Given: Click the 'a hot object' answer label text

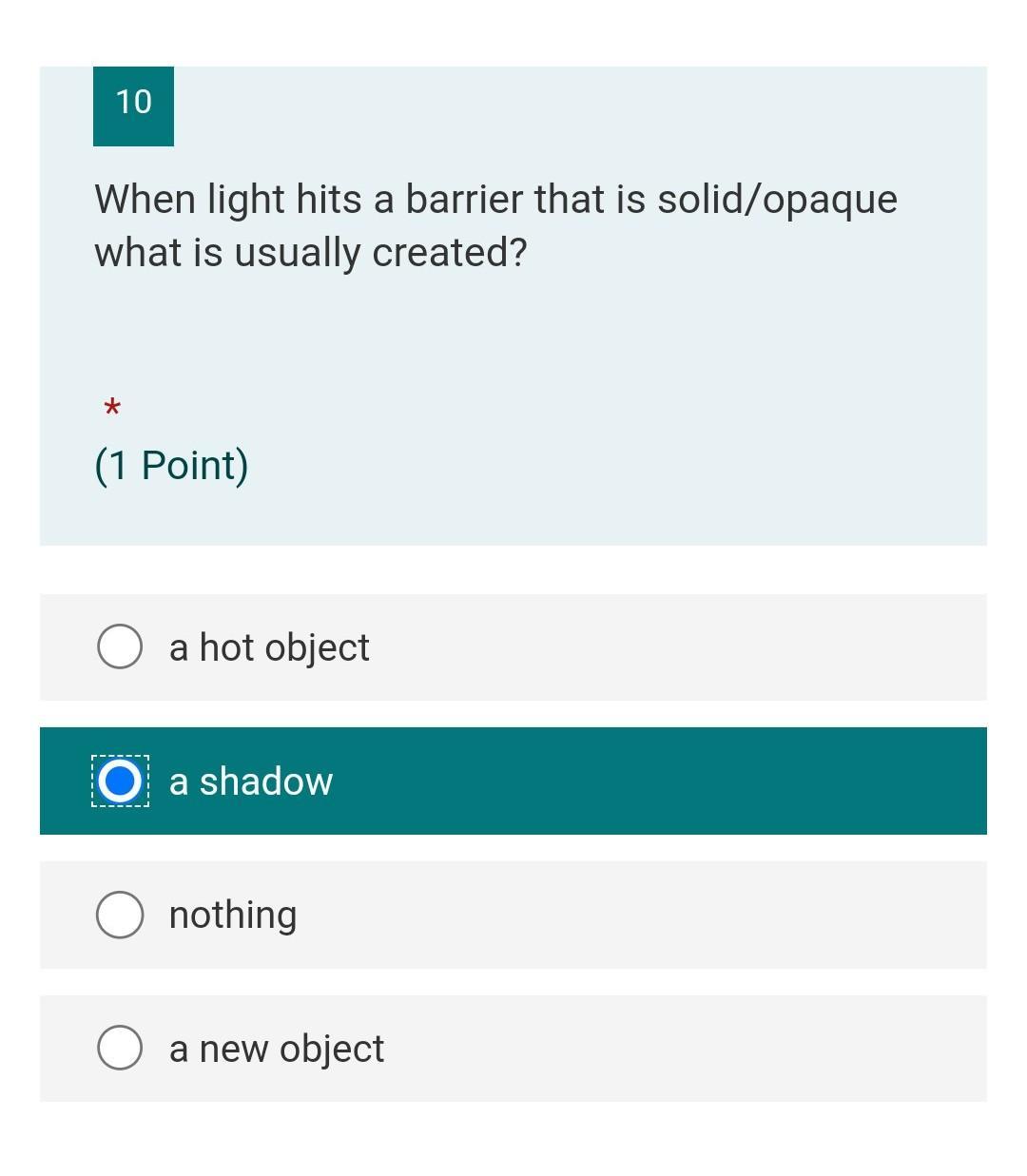Looking at the screenshot, I should click(269, 647).
